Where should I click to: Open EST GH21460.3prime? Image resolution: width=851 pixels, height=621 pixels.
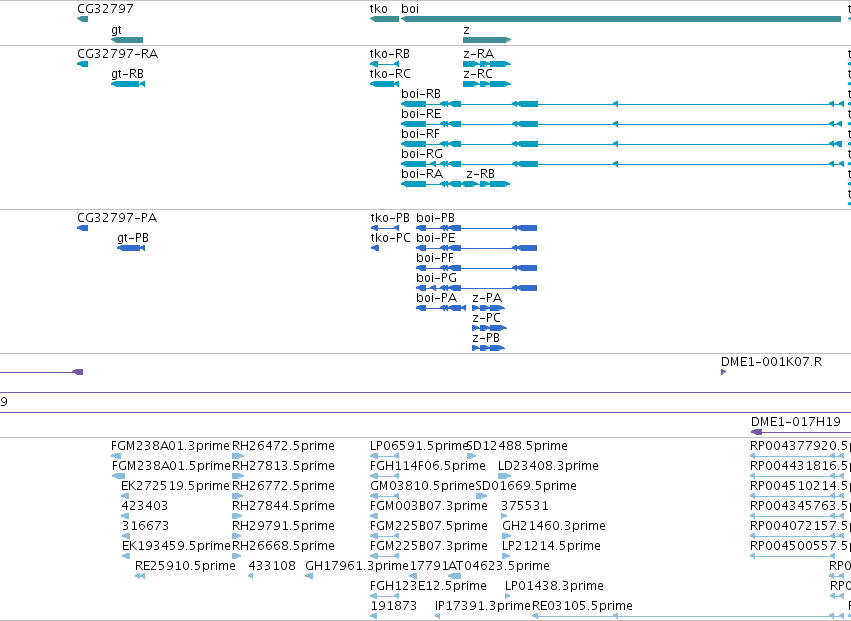(x=507, y=536)
